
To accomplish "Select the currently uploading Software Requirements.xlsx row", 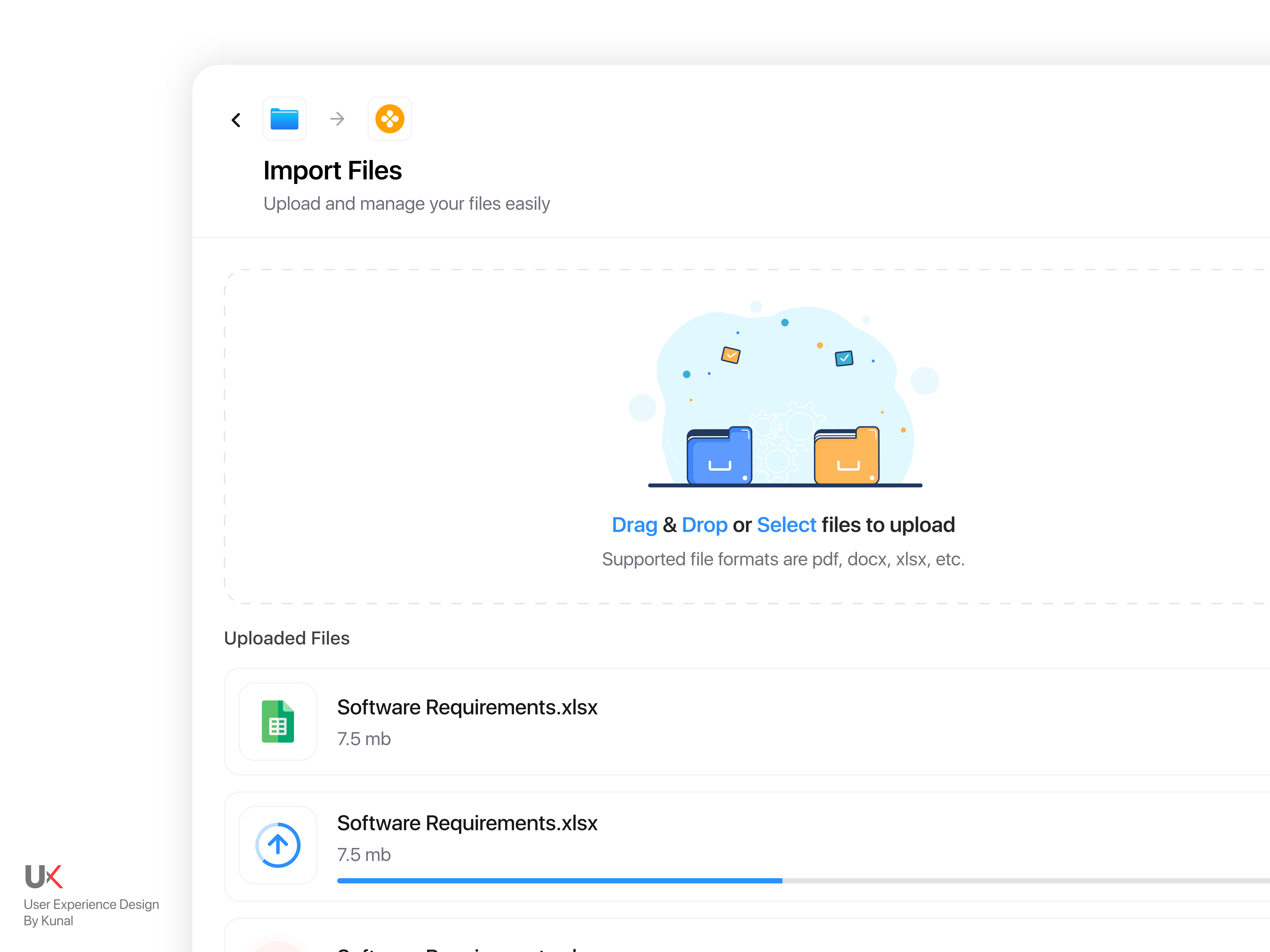I will tap(631, 844).
